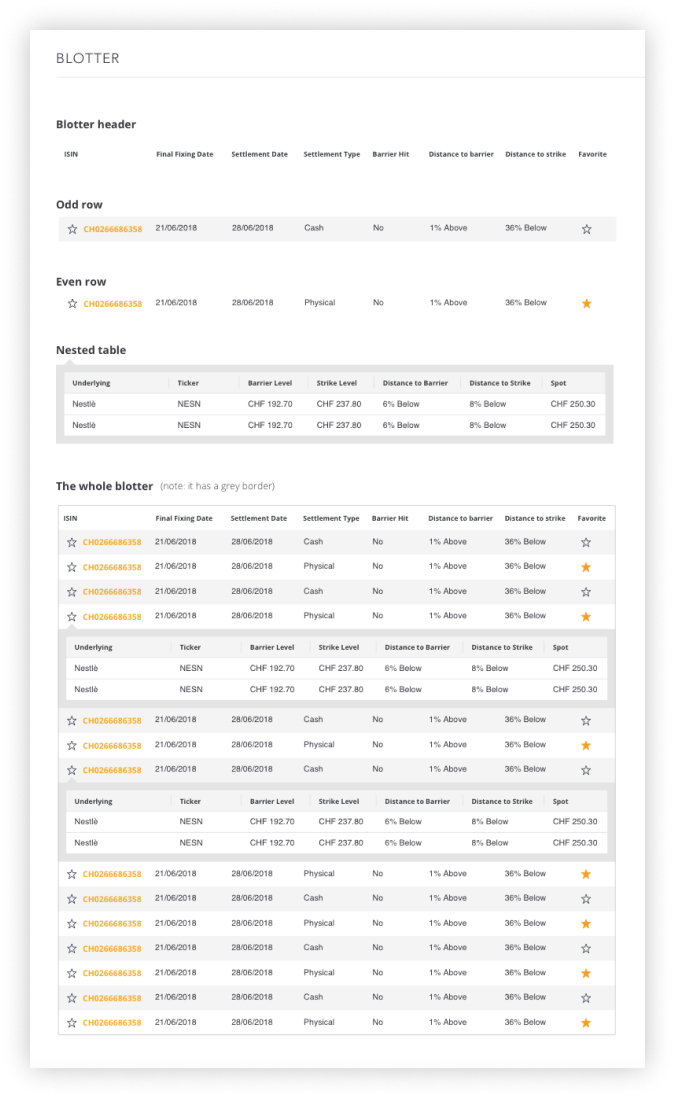This screenshot has height=1099, width=676.
Task: Toggle left star in whole blotter's second row
Action: click(x=72, y=567)
